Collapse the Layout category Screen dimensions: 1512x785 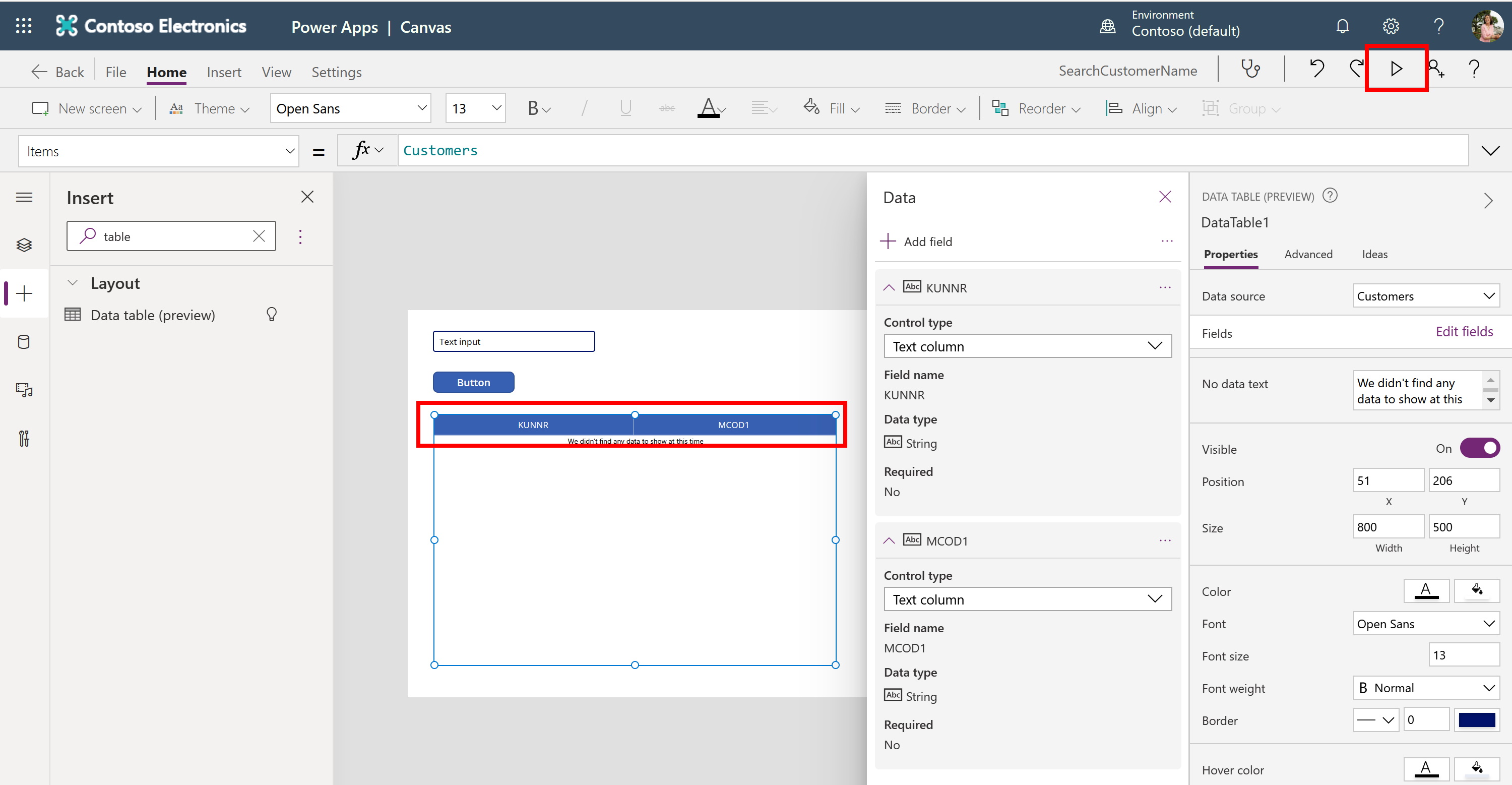73,283
